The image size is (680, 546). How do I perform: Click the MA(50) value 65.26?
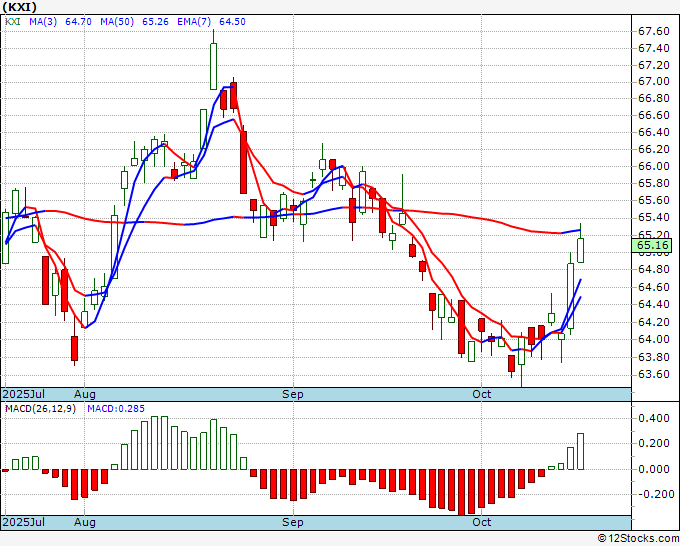(155, 21)
